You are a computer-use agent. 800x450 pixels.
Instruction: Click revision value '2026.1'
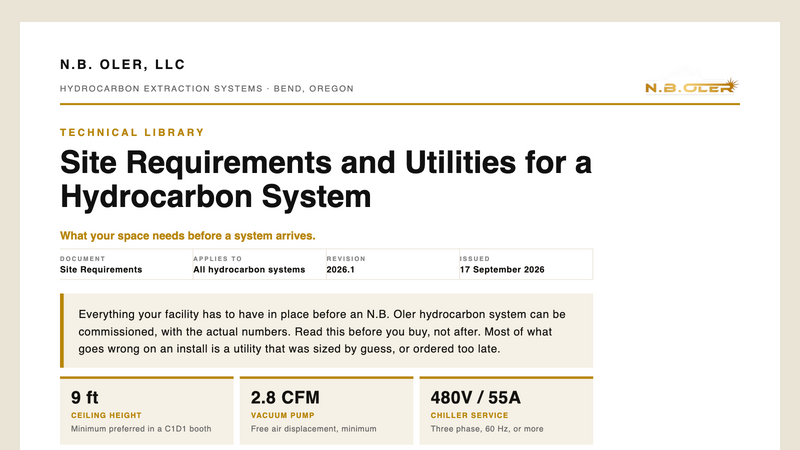tap(340, 270)
